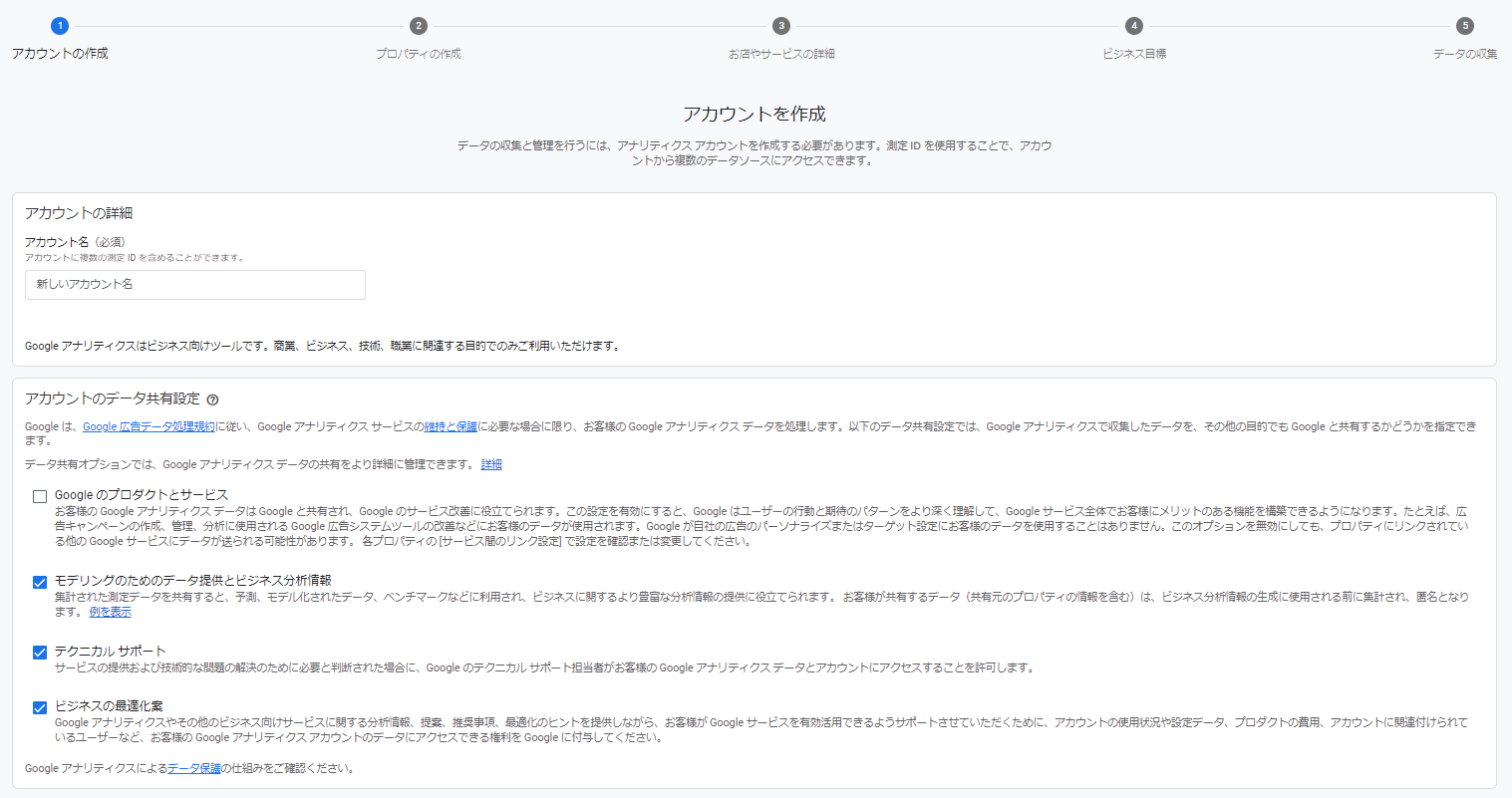The width and height of the screenshot is (1512, 798).
Task: Focus the 新しいアカウント名 input field
Action: 195,285
